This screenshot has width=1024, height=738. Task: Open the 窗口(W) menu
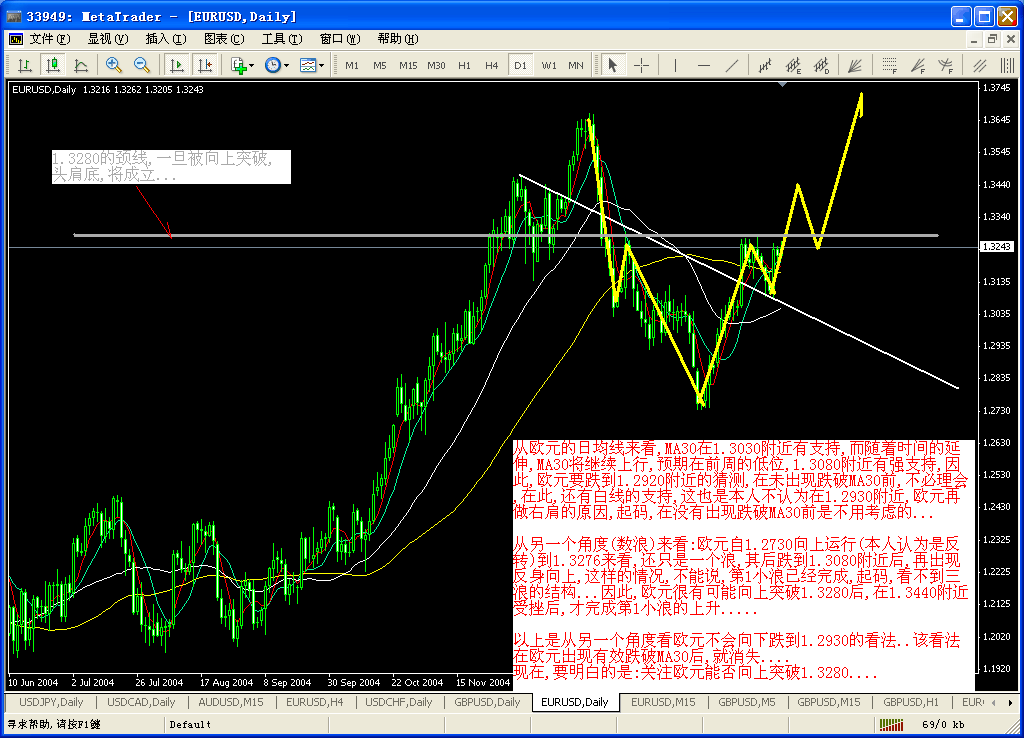tap(340, 39)
